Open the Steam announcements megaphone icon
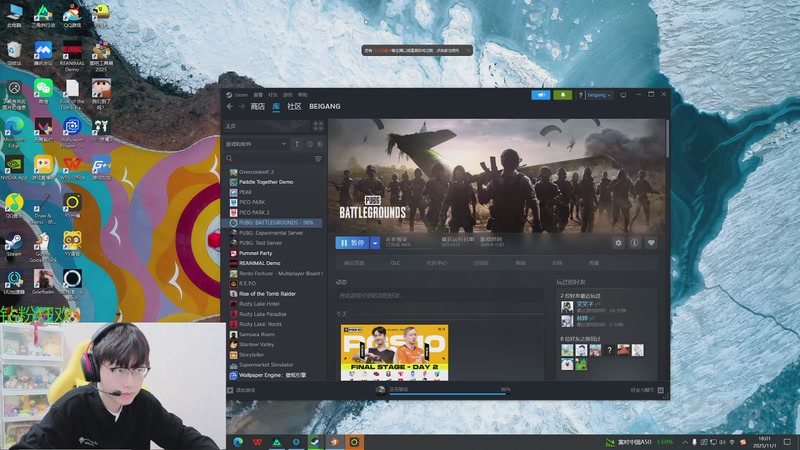This screenshot has height=450, width=800. 540,95
